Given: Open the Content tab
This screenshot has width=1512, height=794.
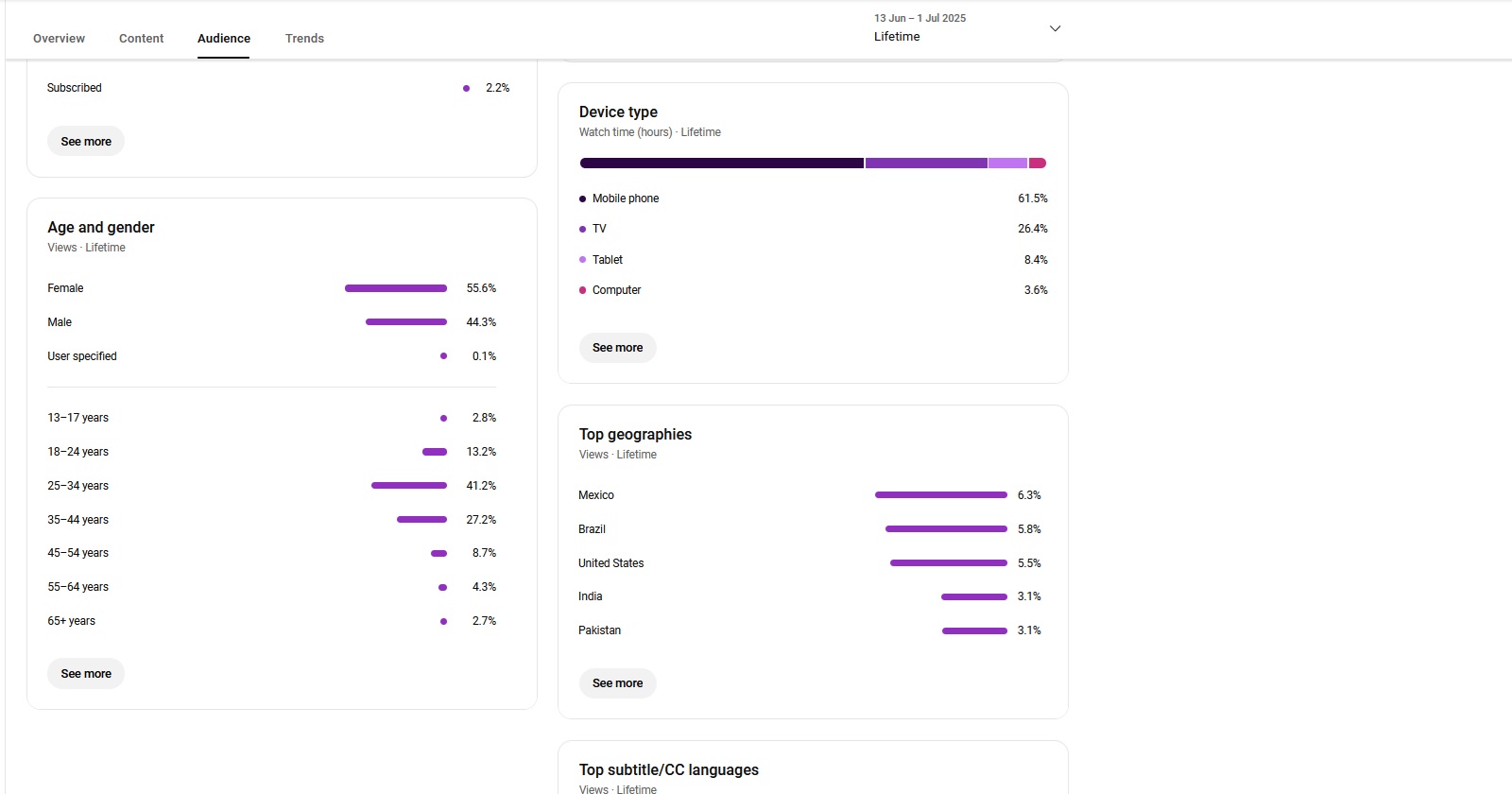Looking at the screenshot, I should click(x=141, y=39).
